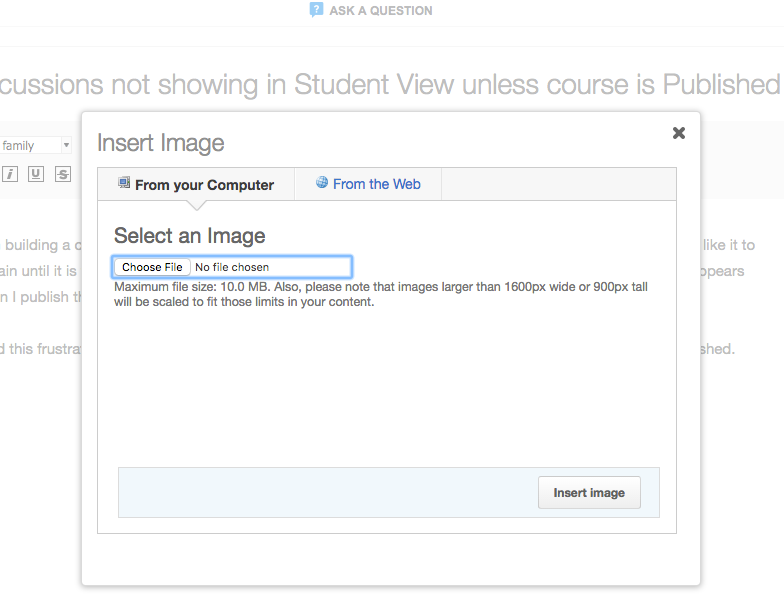Click the Select an Image heading

(x=189, y=236)
